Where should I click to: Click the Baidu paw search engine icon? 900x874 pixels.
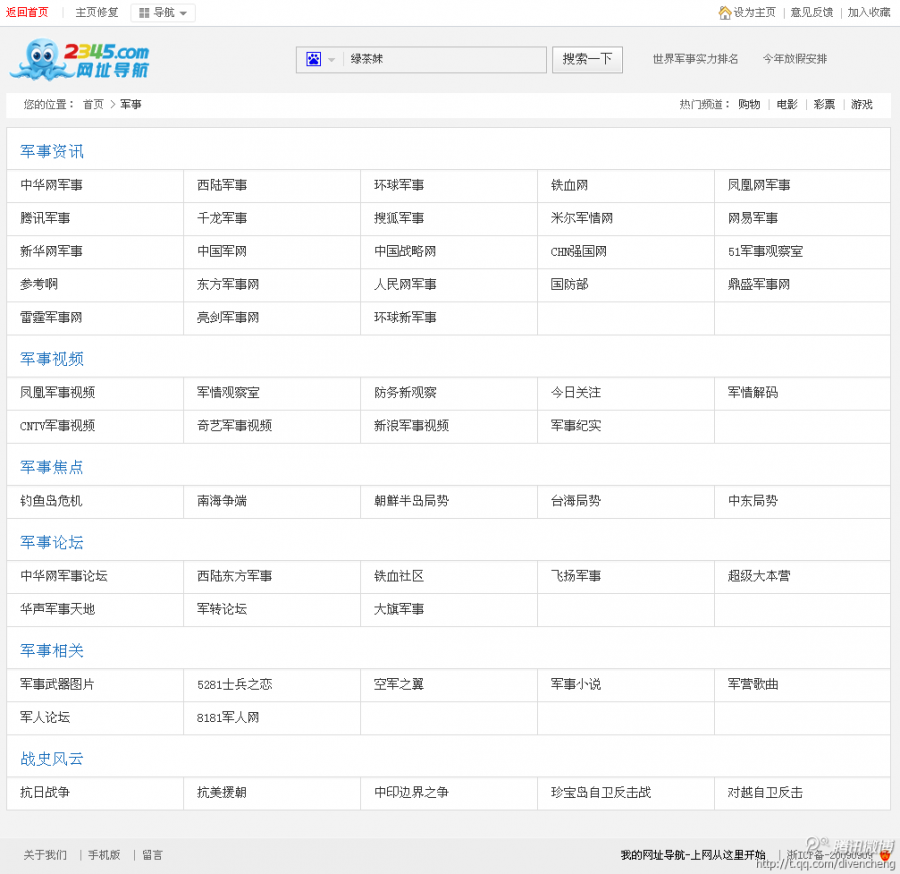(x=313, y=59)
